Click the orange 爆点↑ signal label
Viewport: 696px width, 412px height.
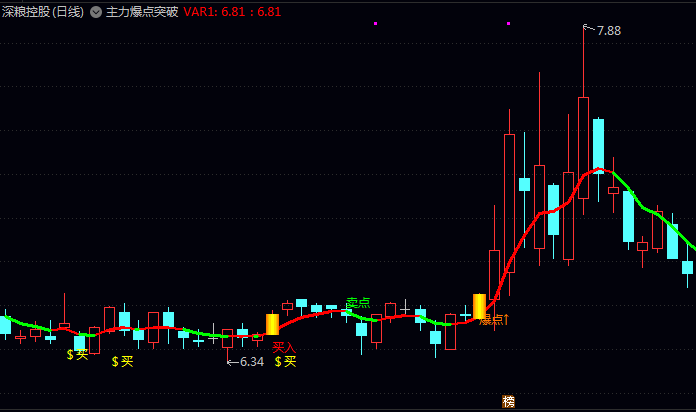[494, 320]
